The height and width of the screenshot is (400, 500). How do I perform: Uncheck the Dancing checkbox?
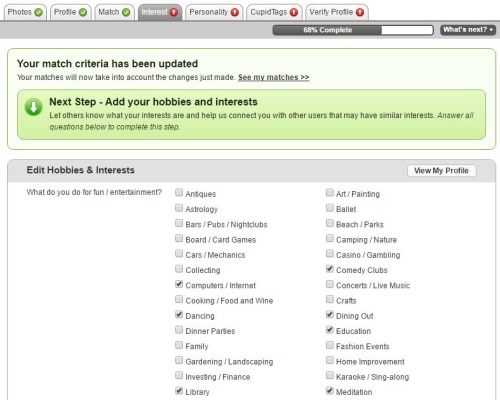[179, 314]
